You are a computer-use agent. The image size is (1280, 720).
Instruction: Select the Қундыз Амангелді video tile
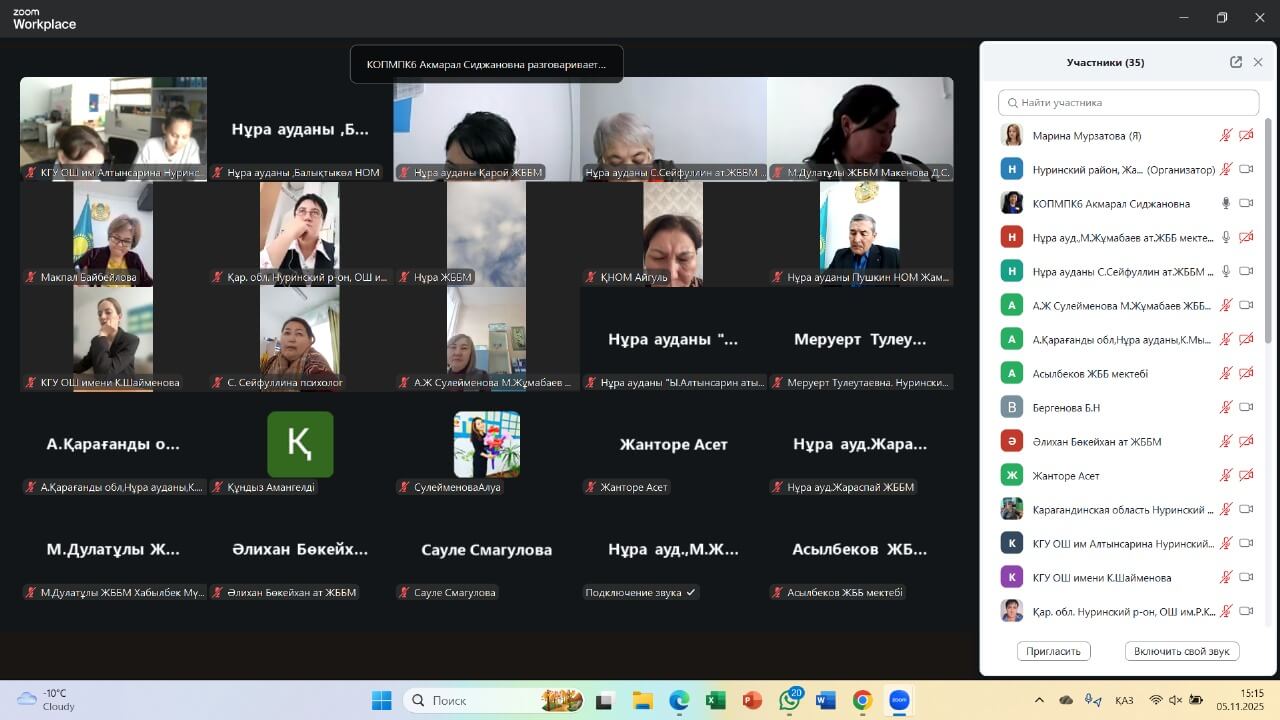(300, 444)
